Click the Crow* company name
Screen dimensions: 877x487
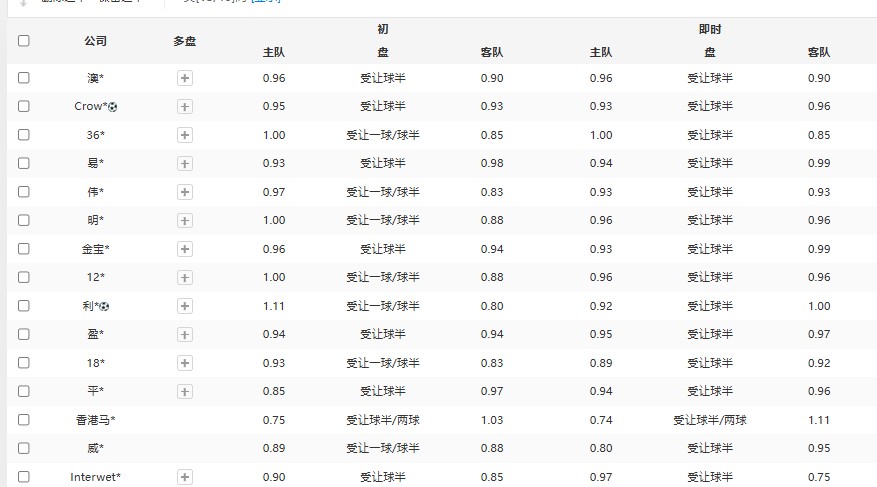pos(89,106)
